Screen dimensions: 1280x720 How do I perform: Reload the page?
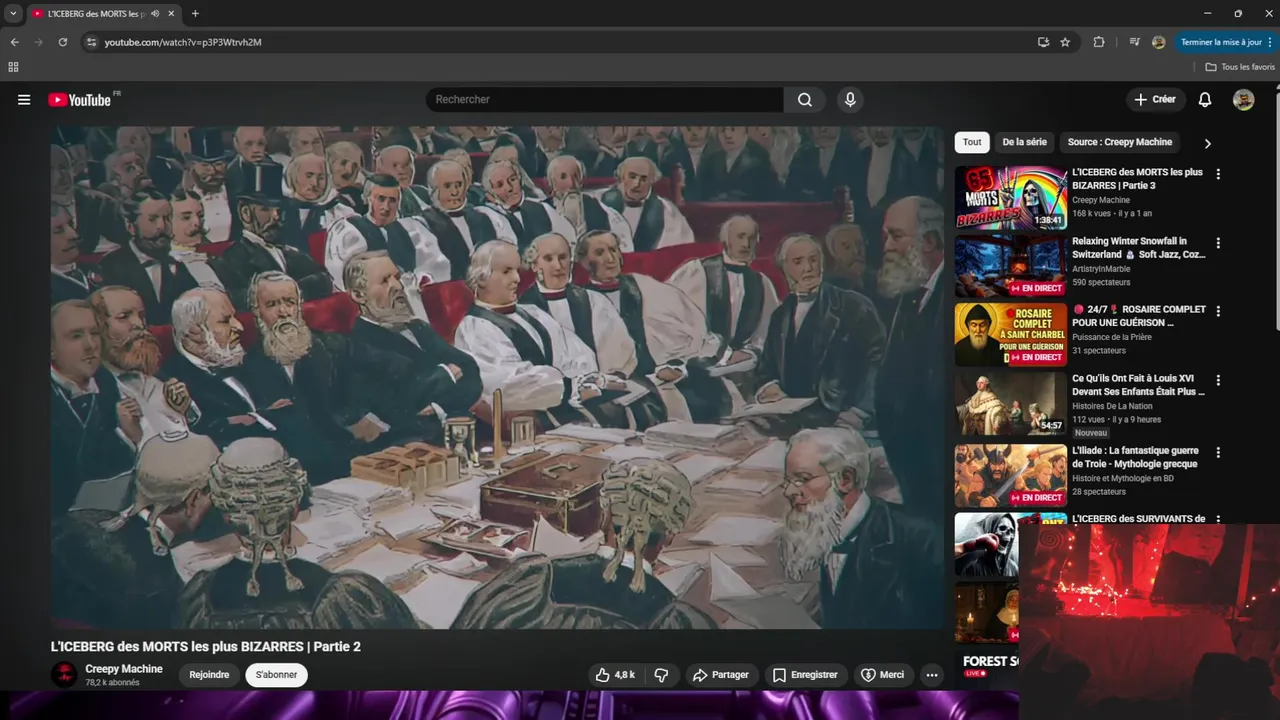(62, 42)
